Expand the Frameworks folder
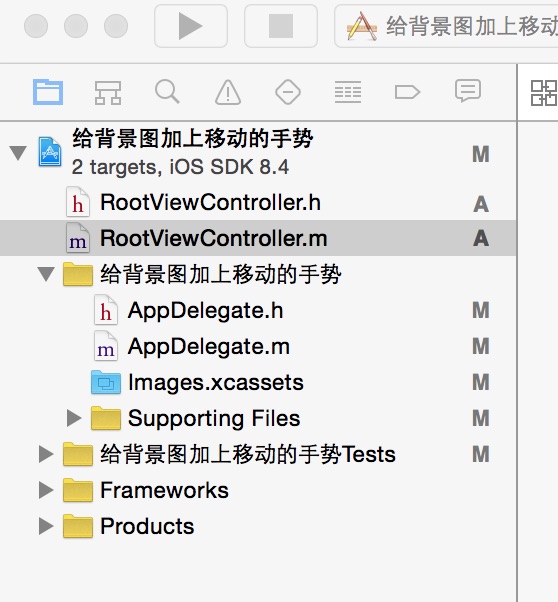The height and width of the screenshot is (602, 558). click(46, 490)
